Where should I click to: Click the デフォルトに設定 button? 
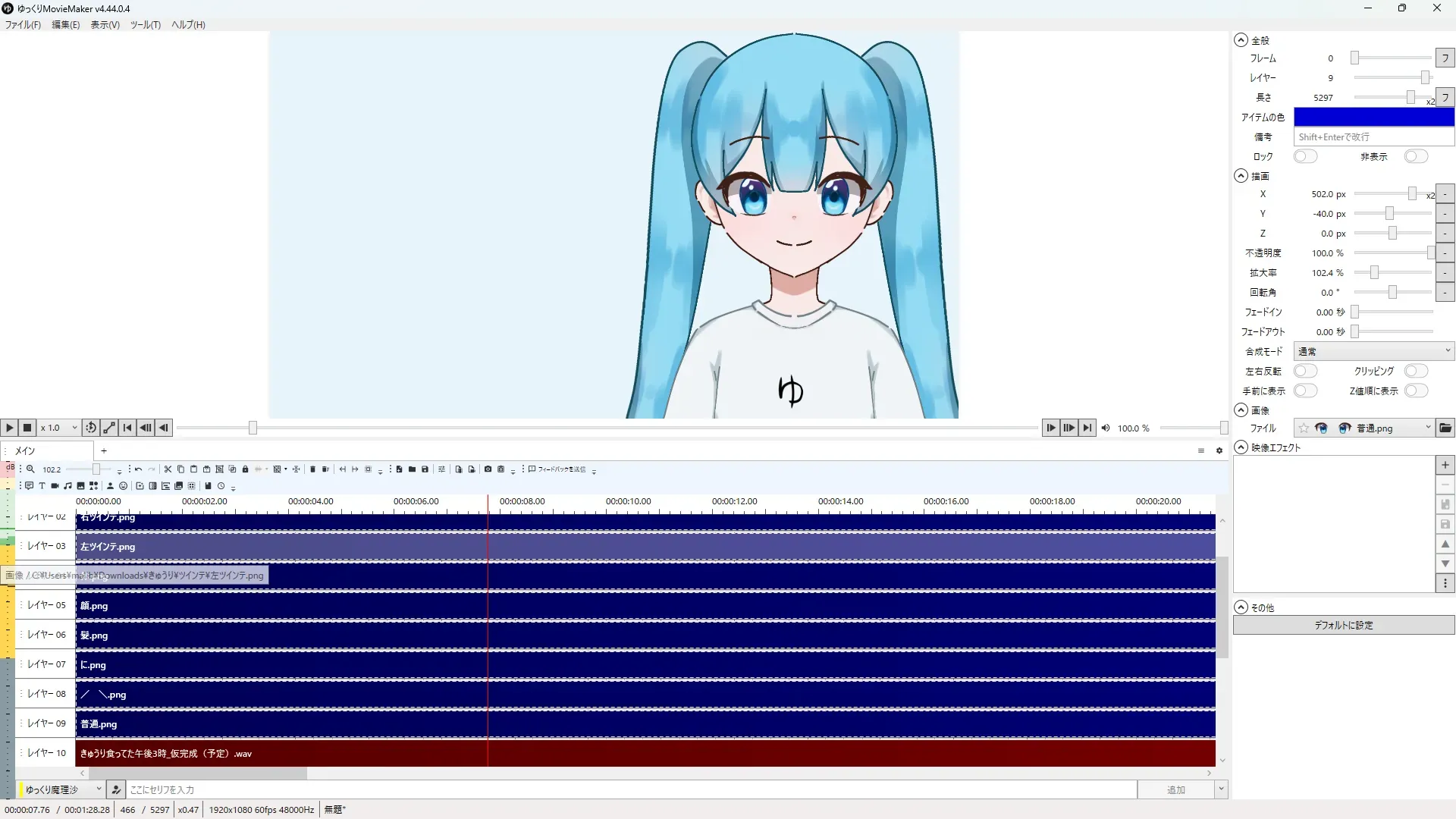point(1343,626)
